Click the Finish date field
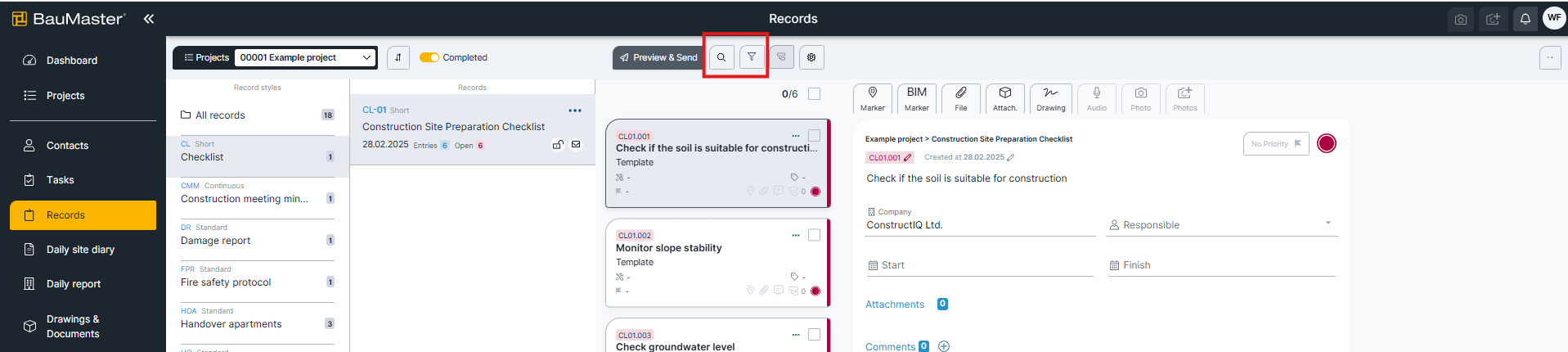This screenshot has width=1568, height=352. 1222,265
